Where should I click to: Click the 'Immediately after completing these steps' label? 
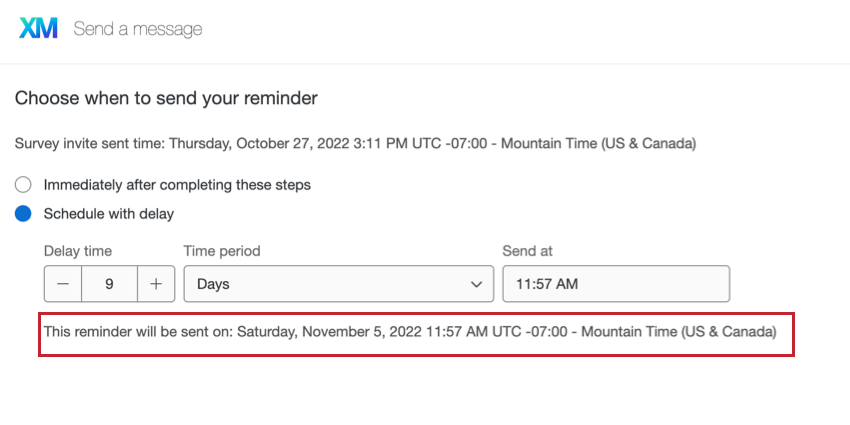177,185
